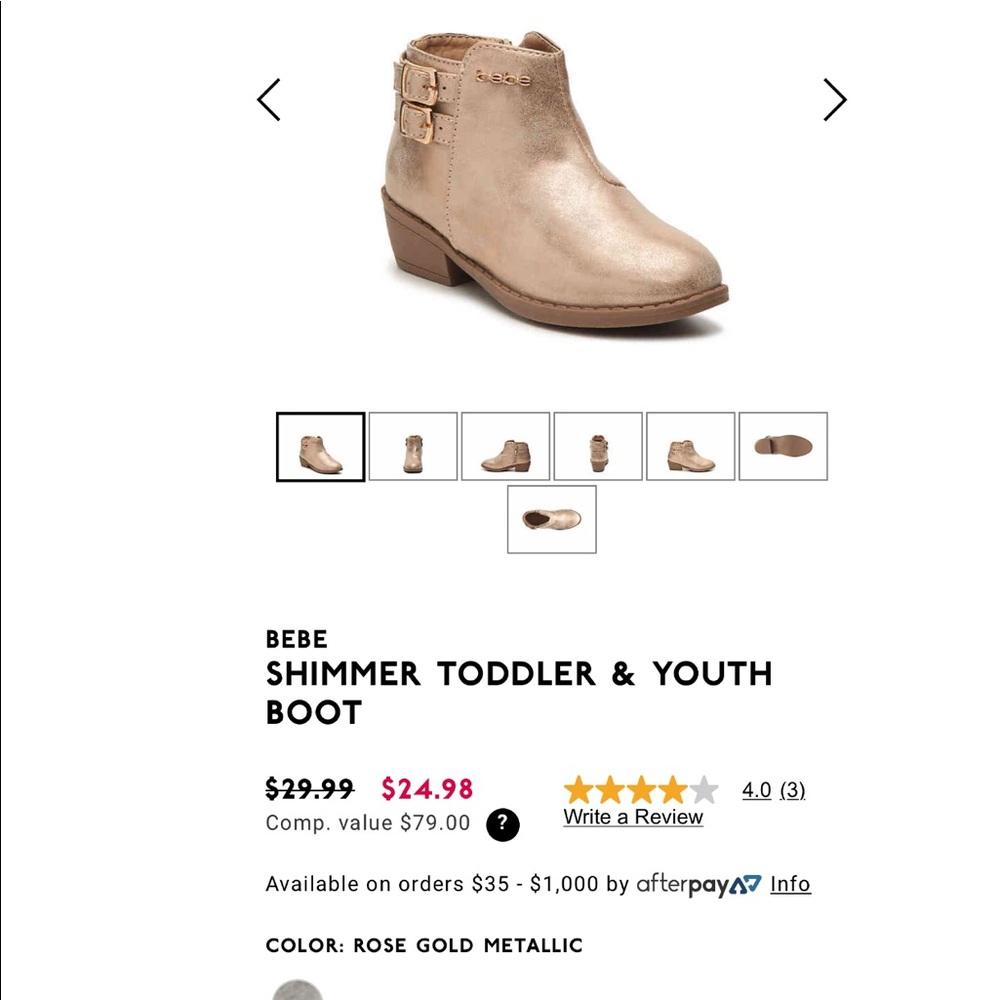Viewport: 1000px width, 1000px height.
Task: Click the BEBE brand name
Action: 295,639
